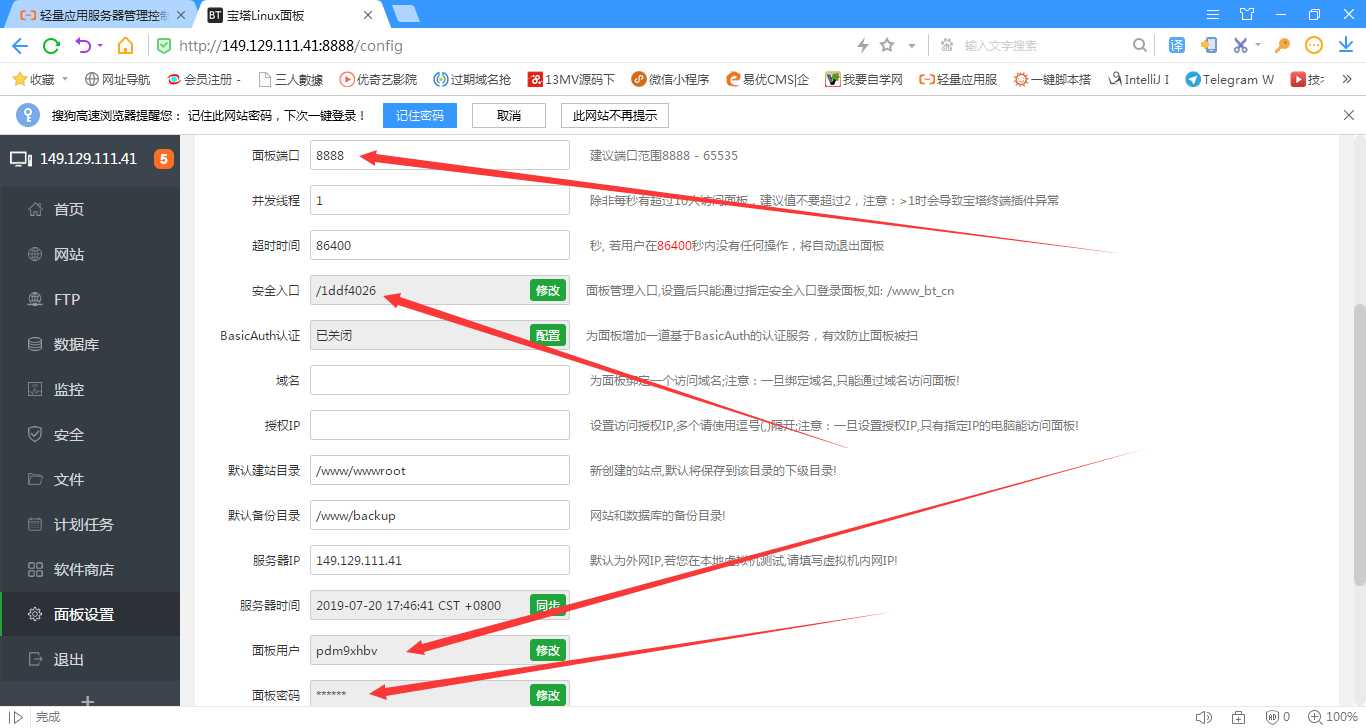
Task: Click 修改 button for 安全入口
Action: 548,290
